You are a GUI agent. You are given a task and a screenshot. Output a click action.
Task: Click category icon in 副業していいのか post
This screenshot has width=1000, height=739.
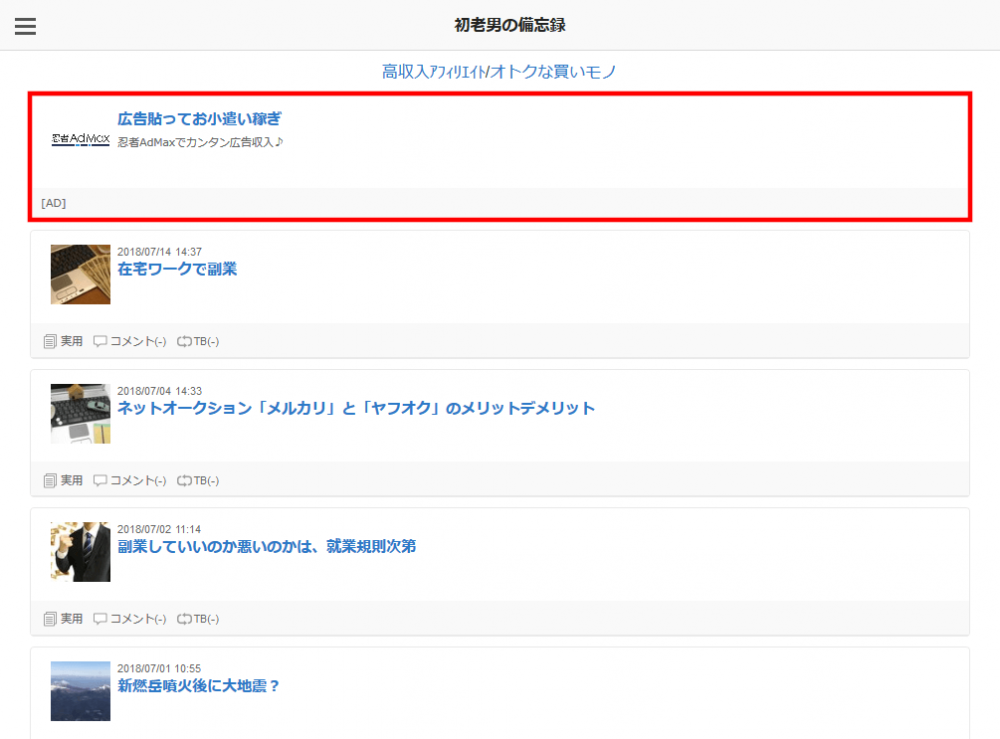click(50, 619)
